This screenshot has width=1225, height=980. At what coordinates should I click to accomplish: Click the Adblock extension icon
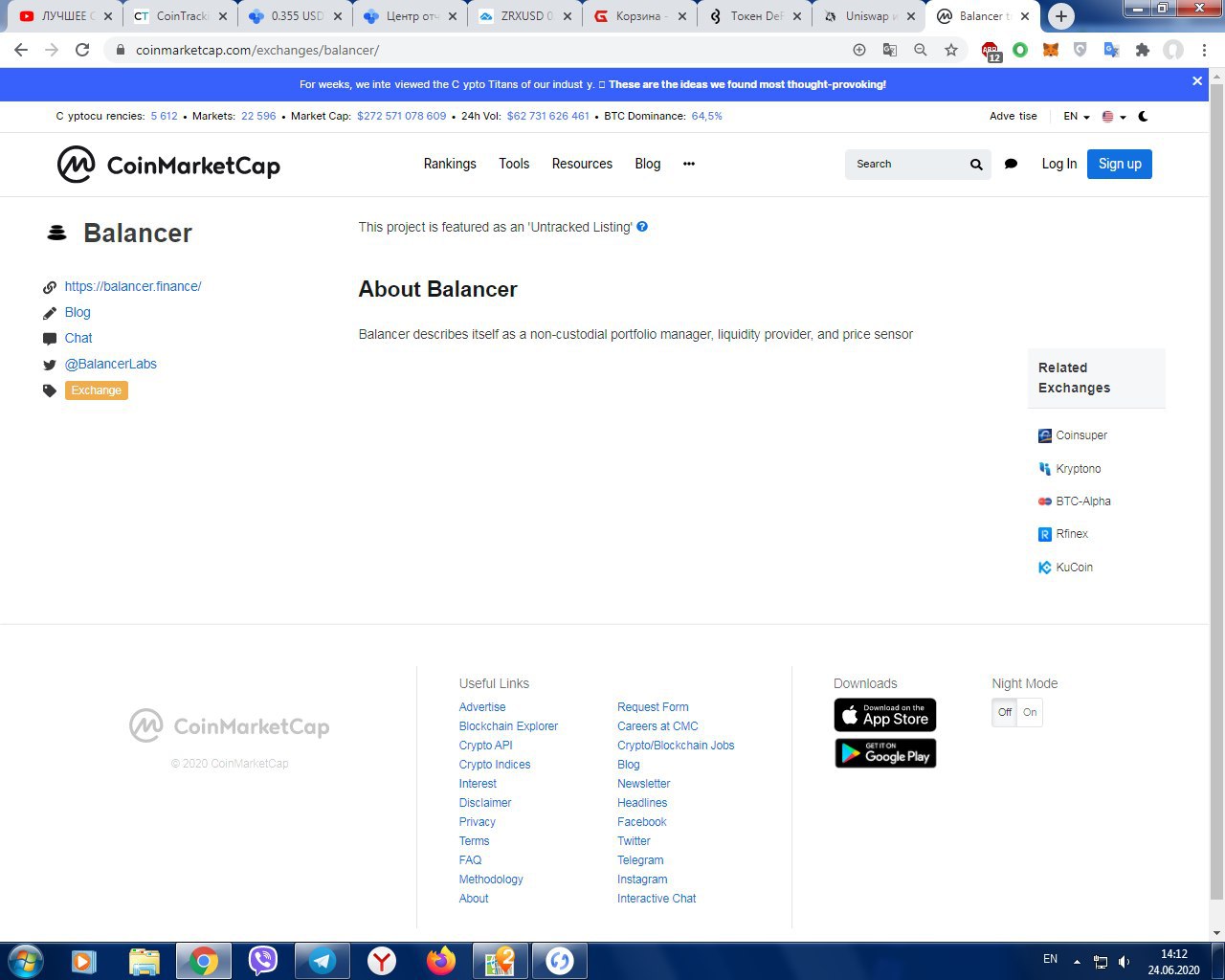990,51
